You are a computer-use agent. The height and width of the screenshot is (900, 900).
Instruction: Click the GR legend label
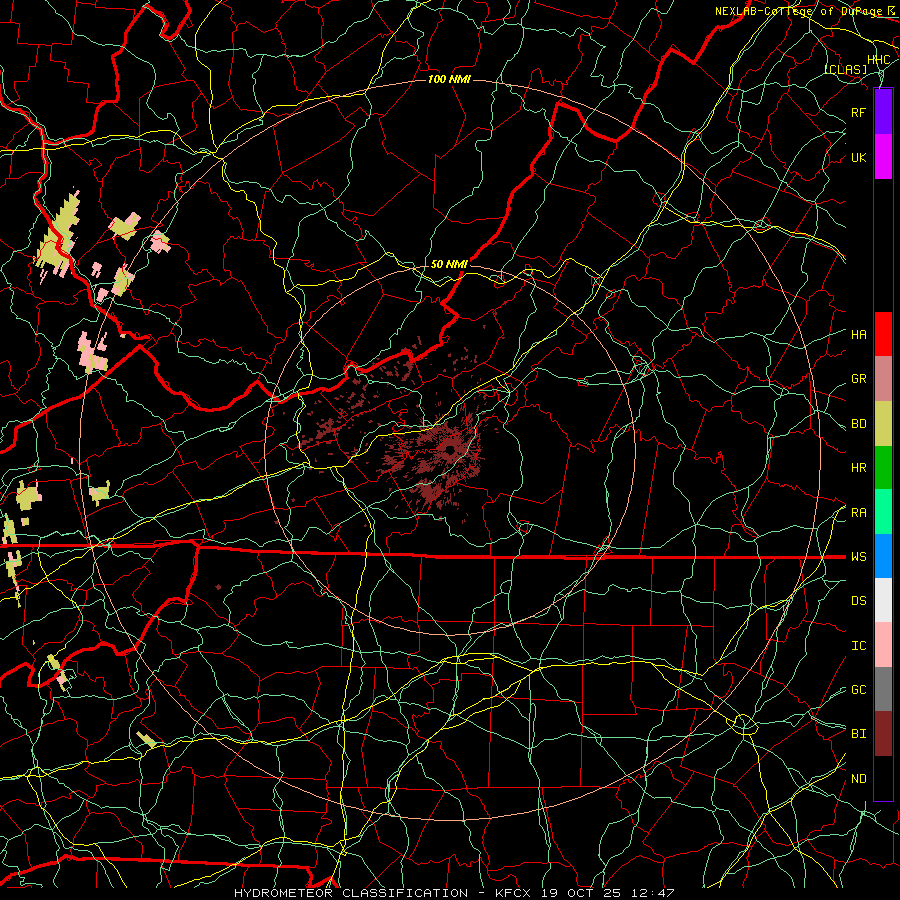pyautogui.click(x=859, y=379)
